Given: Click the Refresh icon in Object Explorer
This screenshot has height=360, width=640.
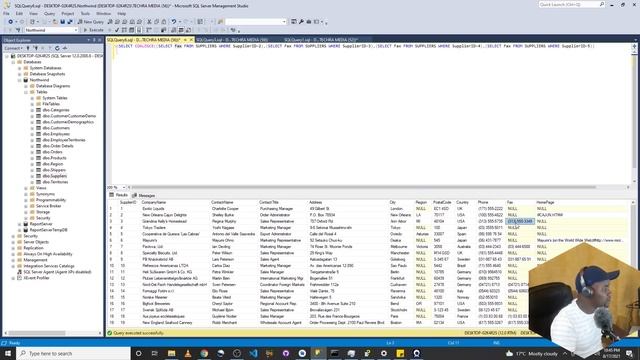Looking at the screenshot, I should (x=57, y=48).
